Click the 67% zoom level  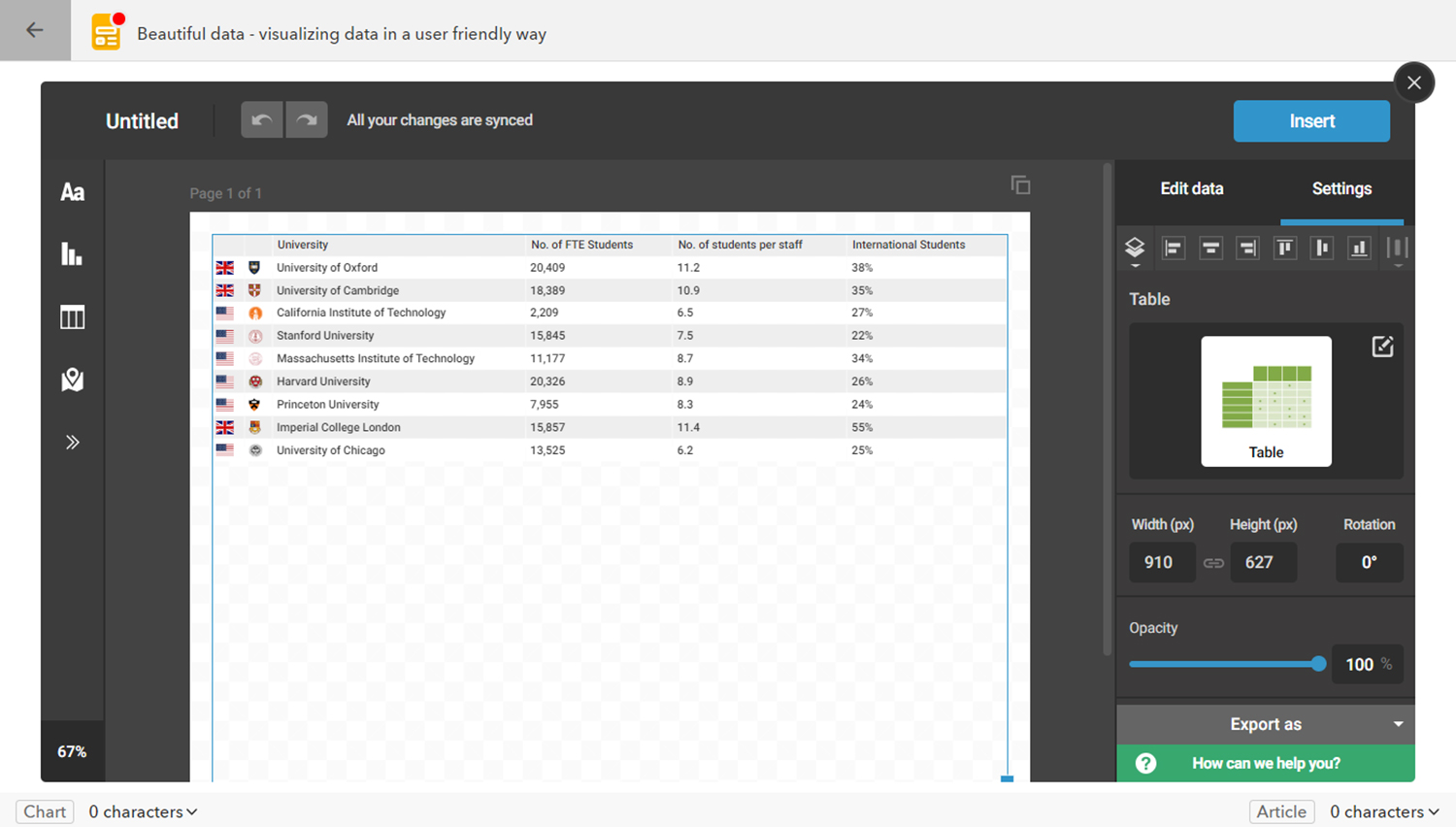click(72, 751)
